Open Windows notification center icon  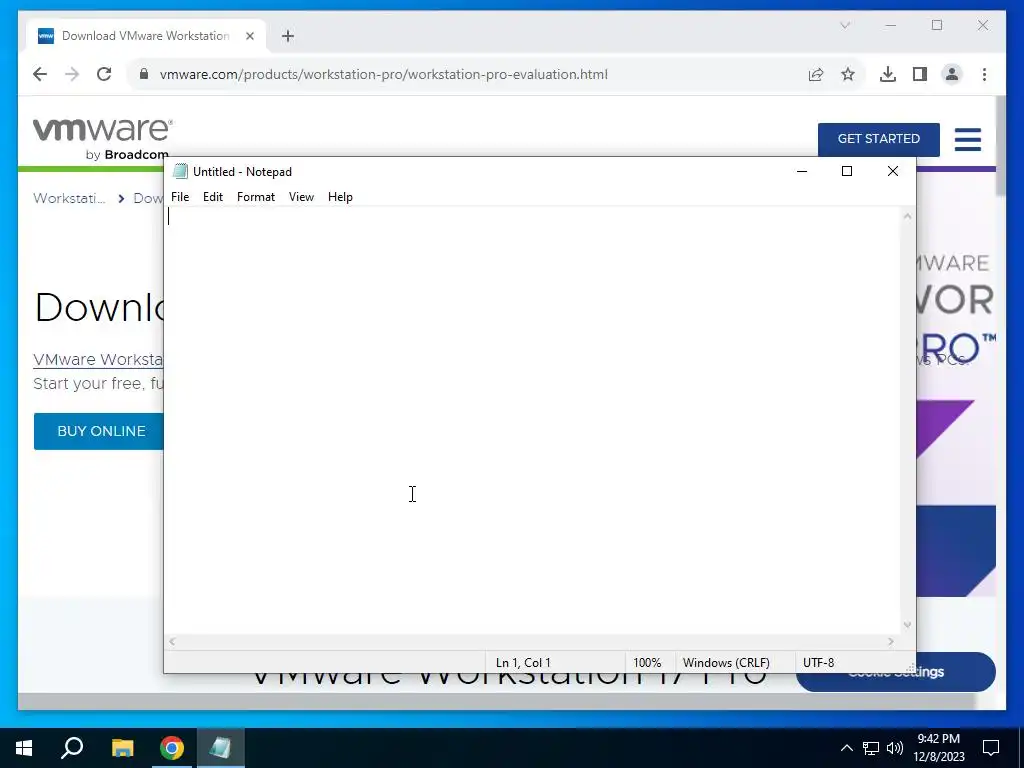click(991, 748)
